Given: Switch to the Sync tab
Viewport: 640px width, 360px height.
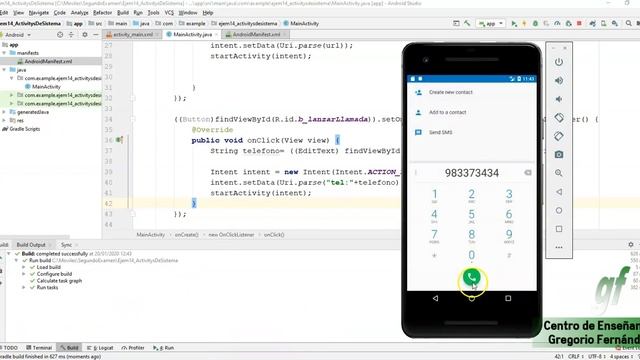Looking at the screenshot, I should pyautogui.click(x=66, y=245).
